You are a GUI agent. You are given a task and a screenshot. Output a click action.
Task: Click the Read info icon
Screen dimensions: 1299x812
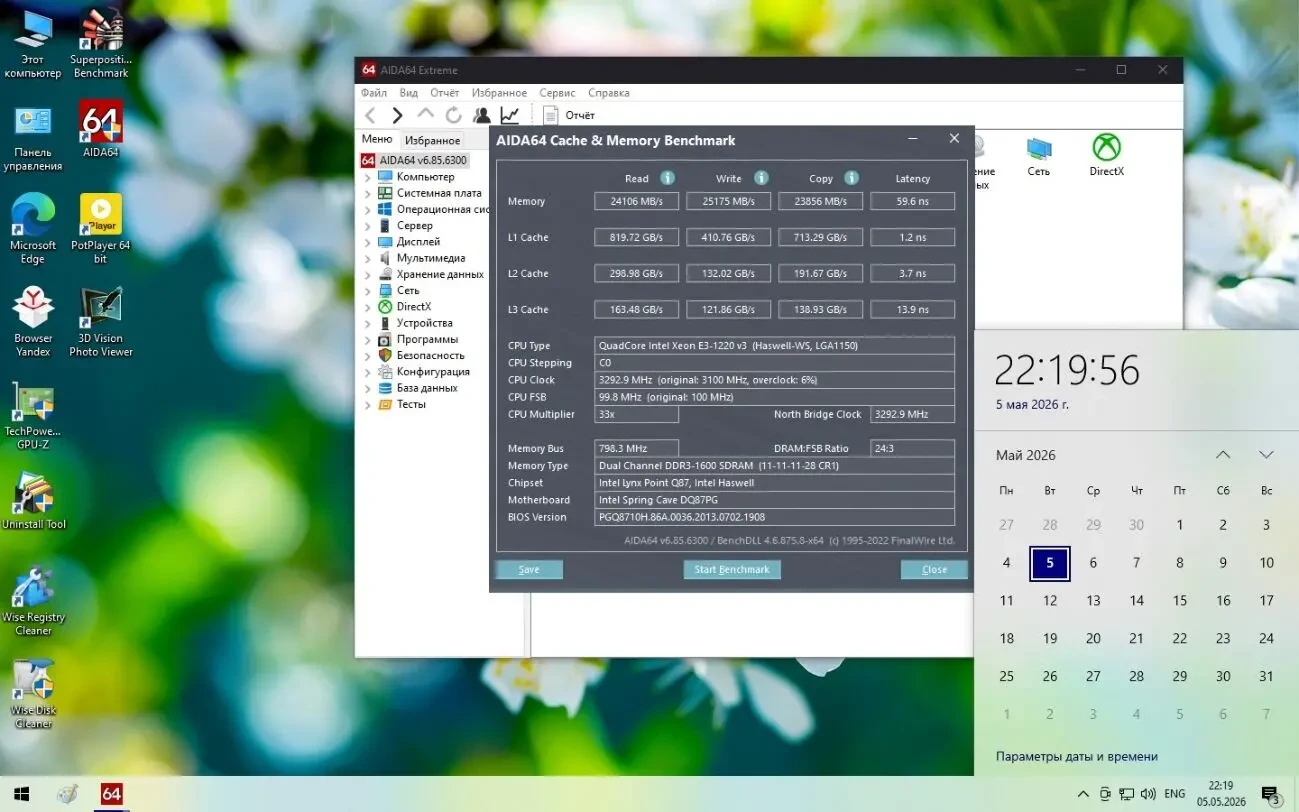tap(667, 178)
